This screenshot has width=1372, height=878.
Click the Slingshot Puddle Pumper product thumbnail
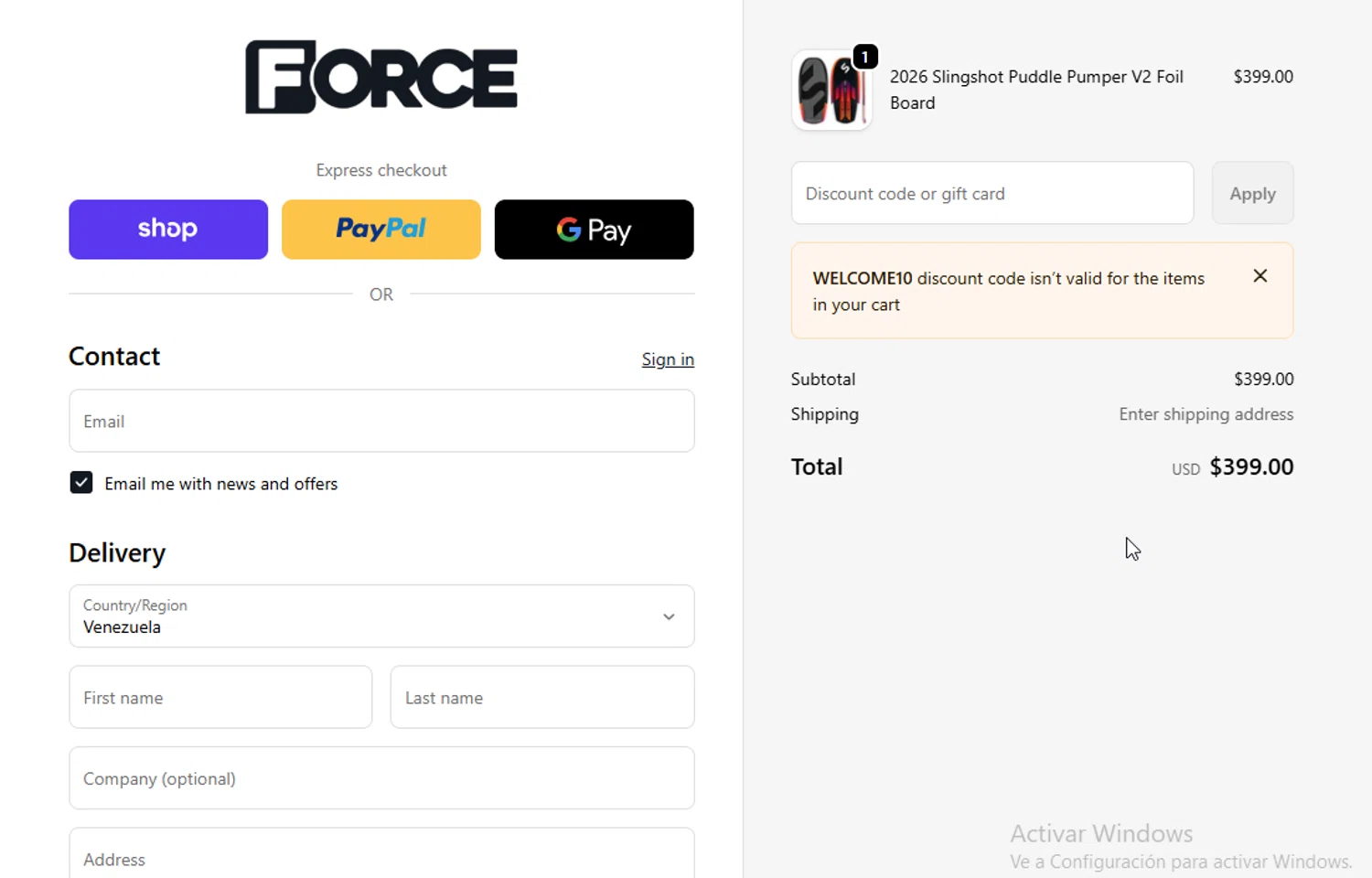[x=831, y=91]
